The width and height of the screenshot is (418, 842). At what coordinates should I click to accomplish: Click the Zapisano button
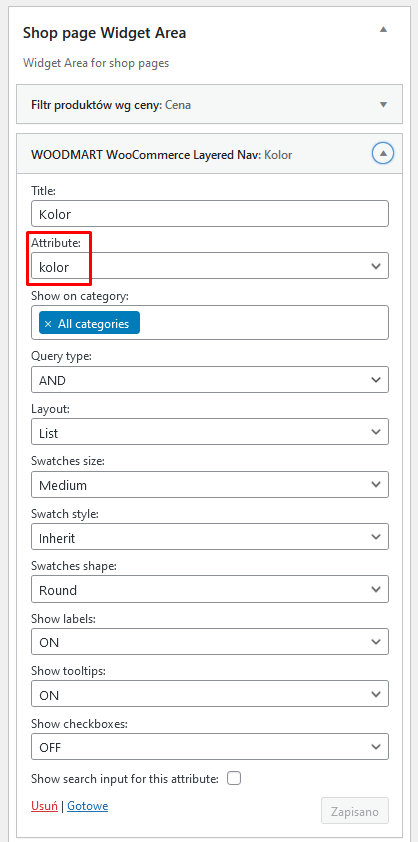click(x=355, y=811)
